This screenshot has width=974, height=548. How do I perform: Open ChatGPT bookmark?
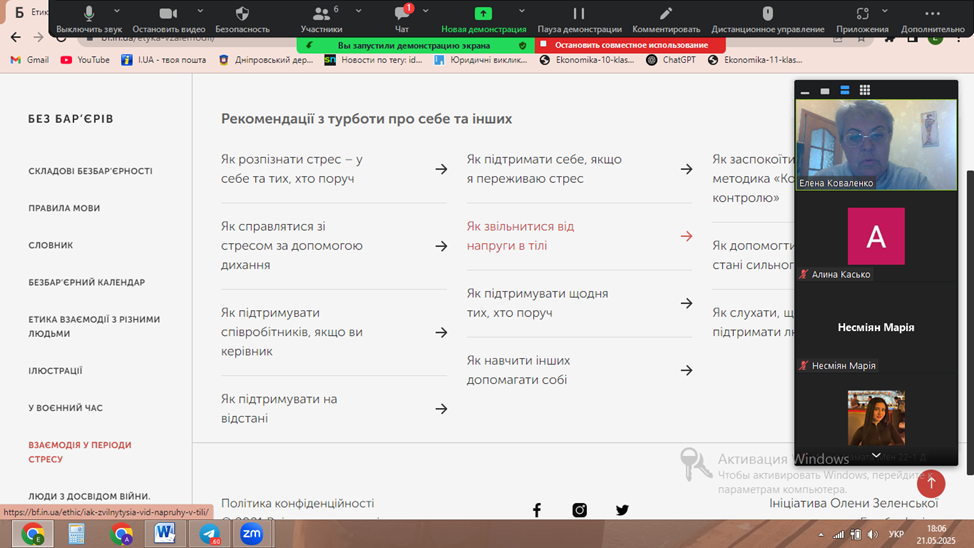point(671,60)
